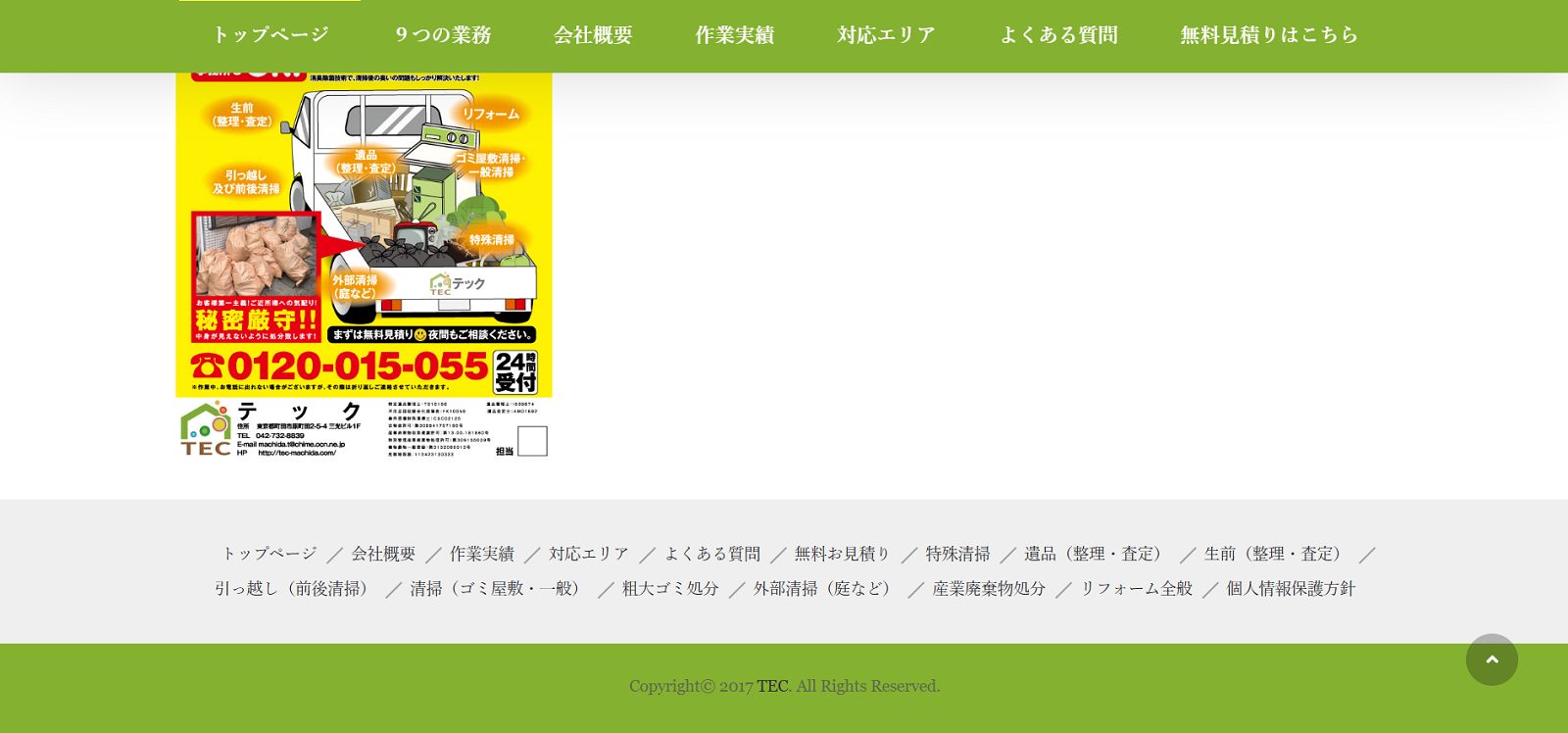Click footer link 対応エリア
This screenshot has width=1568, height=733.
[x=589, y=554]
